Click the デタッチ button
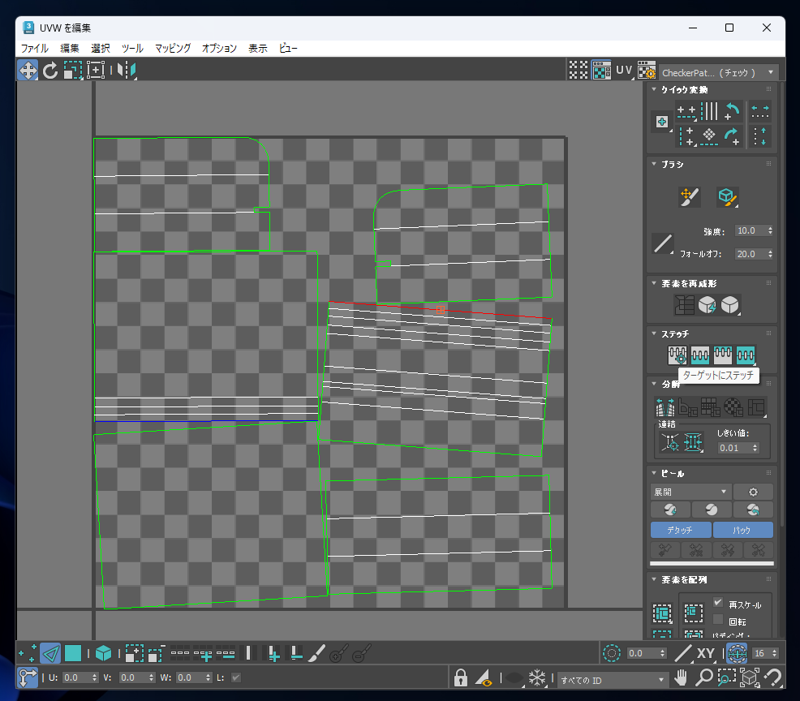Screen dimensions: 800x701 [681, 530]
